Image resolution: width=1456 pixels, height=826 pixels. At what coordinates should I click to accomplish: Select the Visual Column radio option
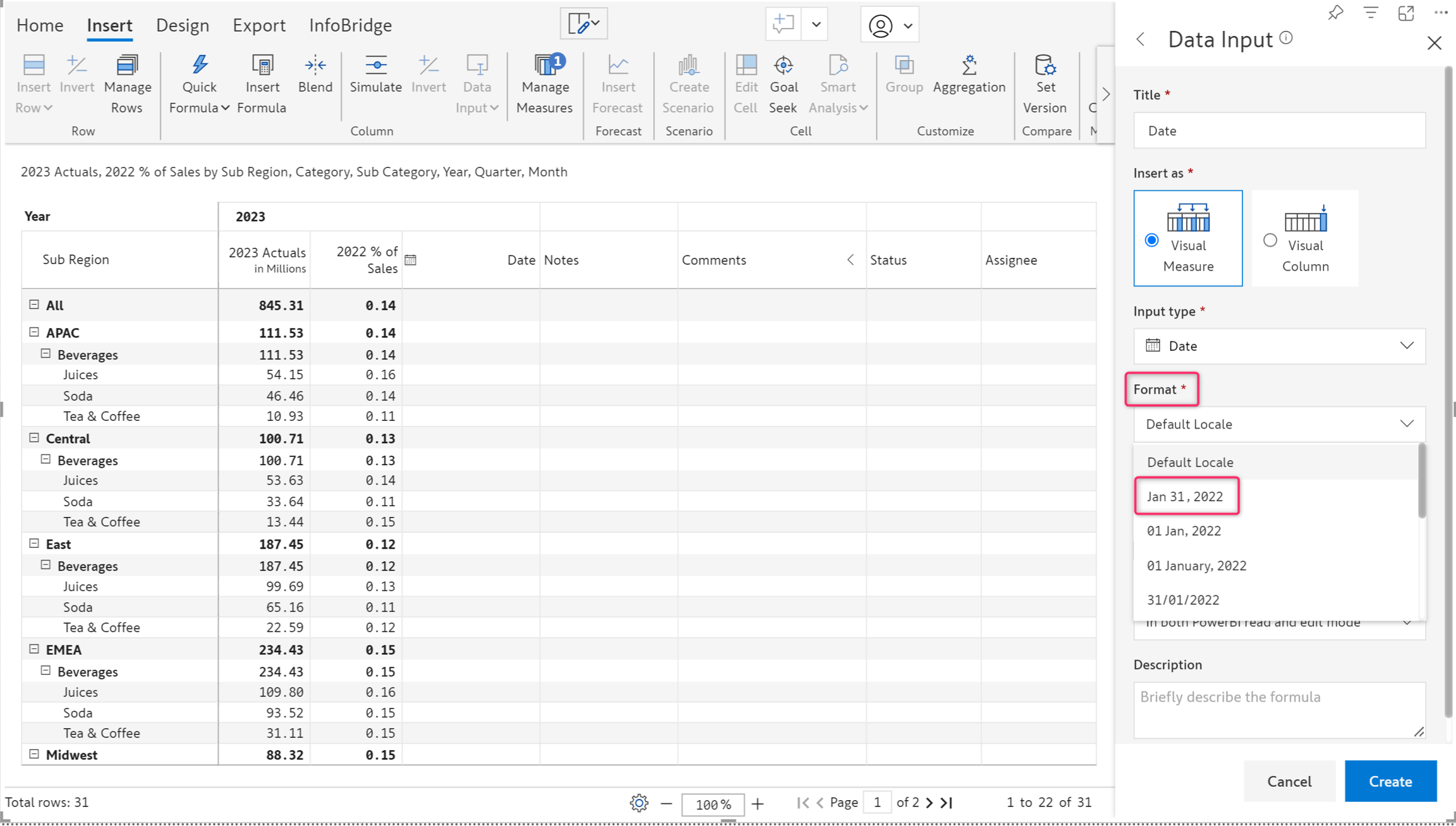tap(1270, 240)
